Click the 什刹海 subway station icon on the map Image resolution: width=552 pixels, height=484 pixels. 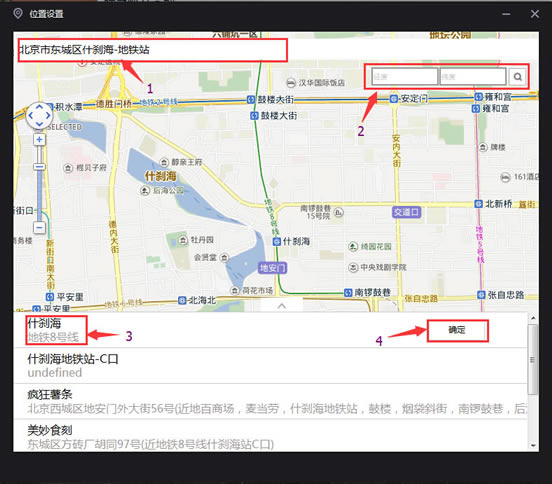coord(277,241)
